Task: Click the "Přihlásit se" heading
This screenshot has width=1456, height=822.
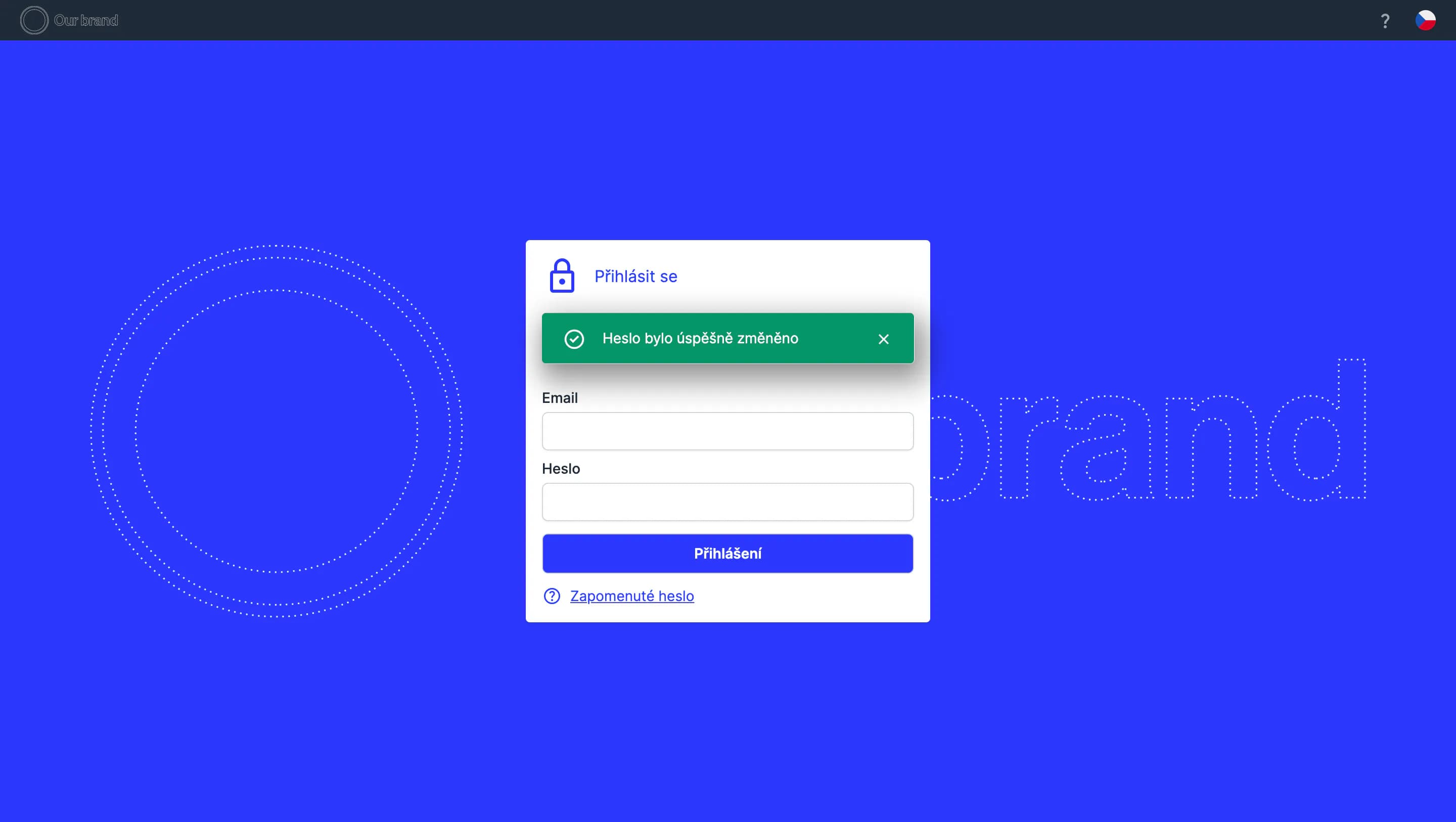Action: [x=635, y=277]
